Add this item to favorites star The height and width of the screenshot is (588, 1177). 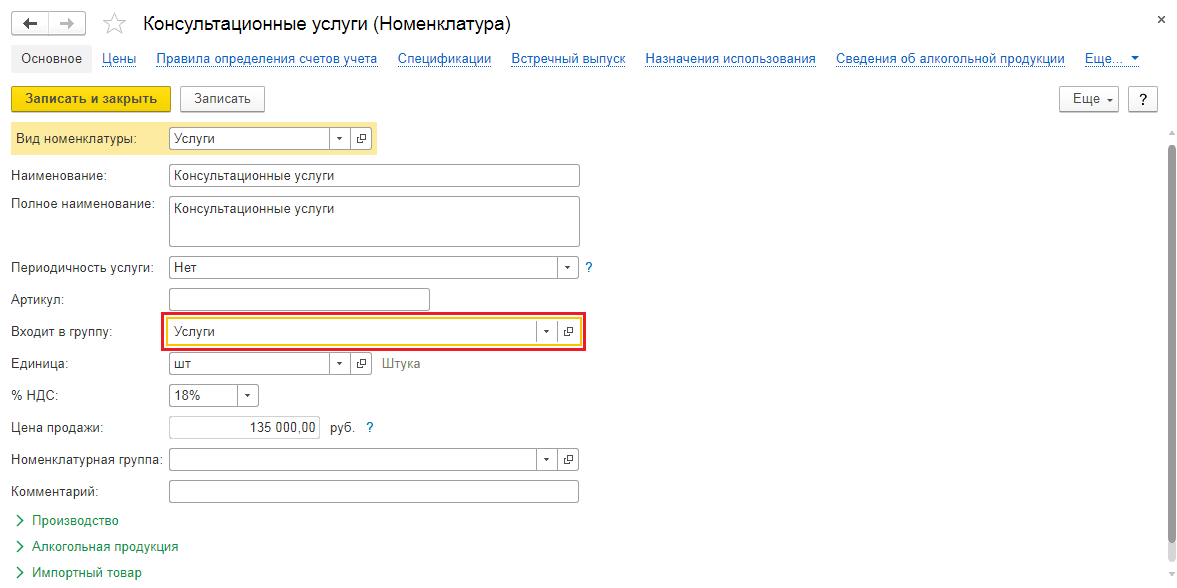[x=115, y=23]
